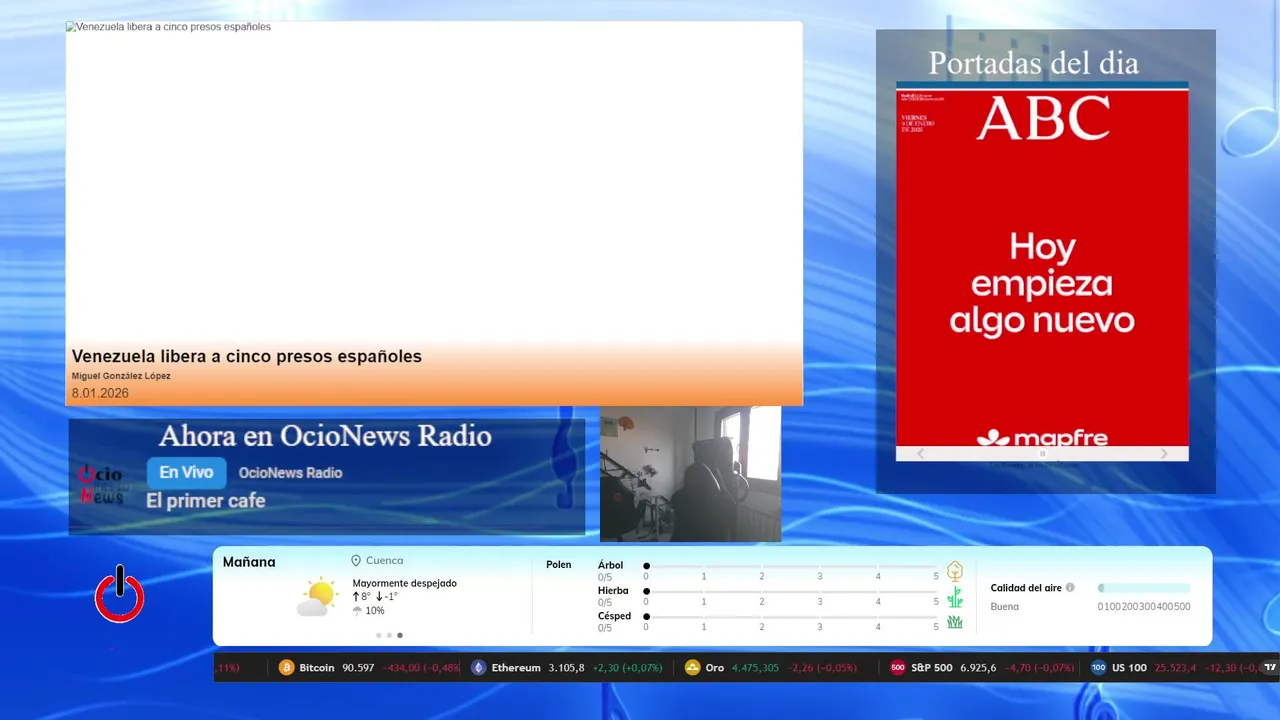This screenshot has height=720, width=1280.
Task: Click the S&P 500 name in ticker
Action: point(932,667)
